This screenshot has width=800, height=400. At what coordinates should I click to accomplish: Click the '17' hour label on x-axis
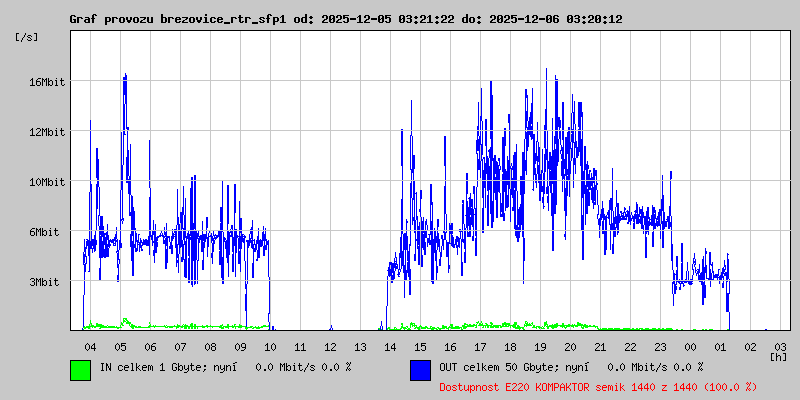click(x=480, y=347)
